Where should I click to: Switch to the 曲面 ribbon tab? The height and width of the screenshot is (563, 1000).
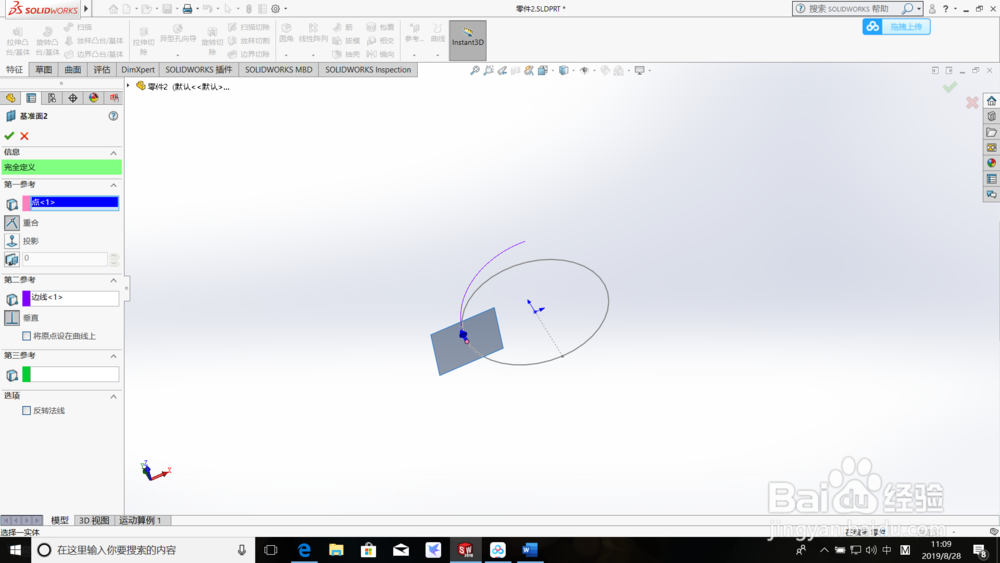pos(73,69)
